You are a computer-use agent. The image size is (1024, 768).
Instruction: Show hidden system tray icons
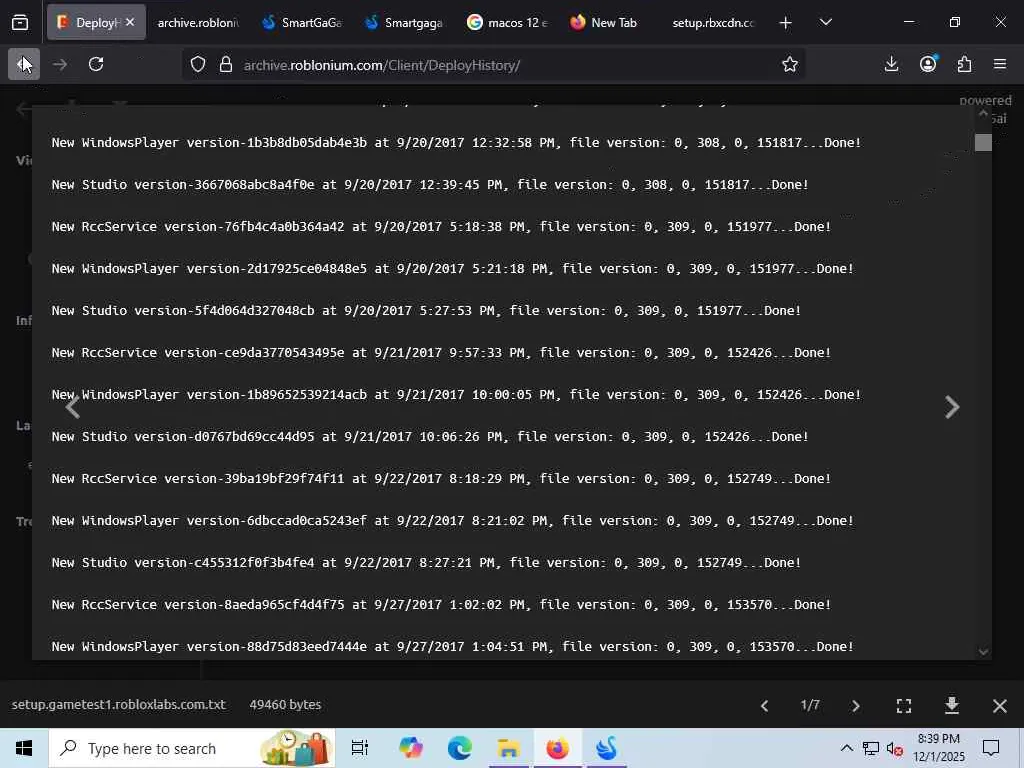[x=846, y=748]
